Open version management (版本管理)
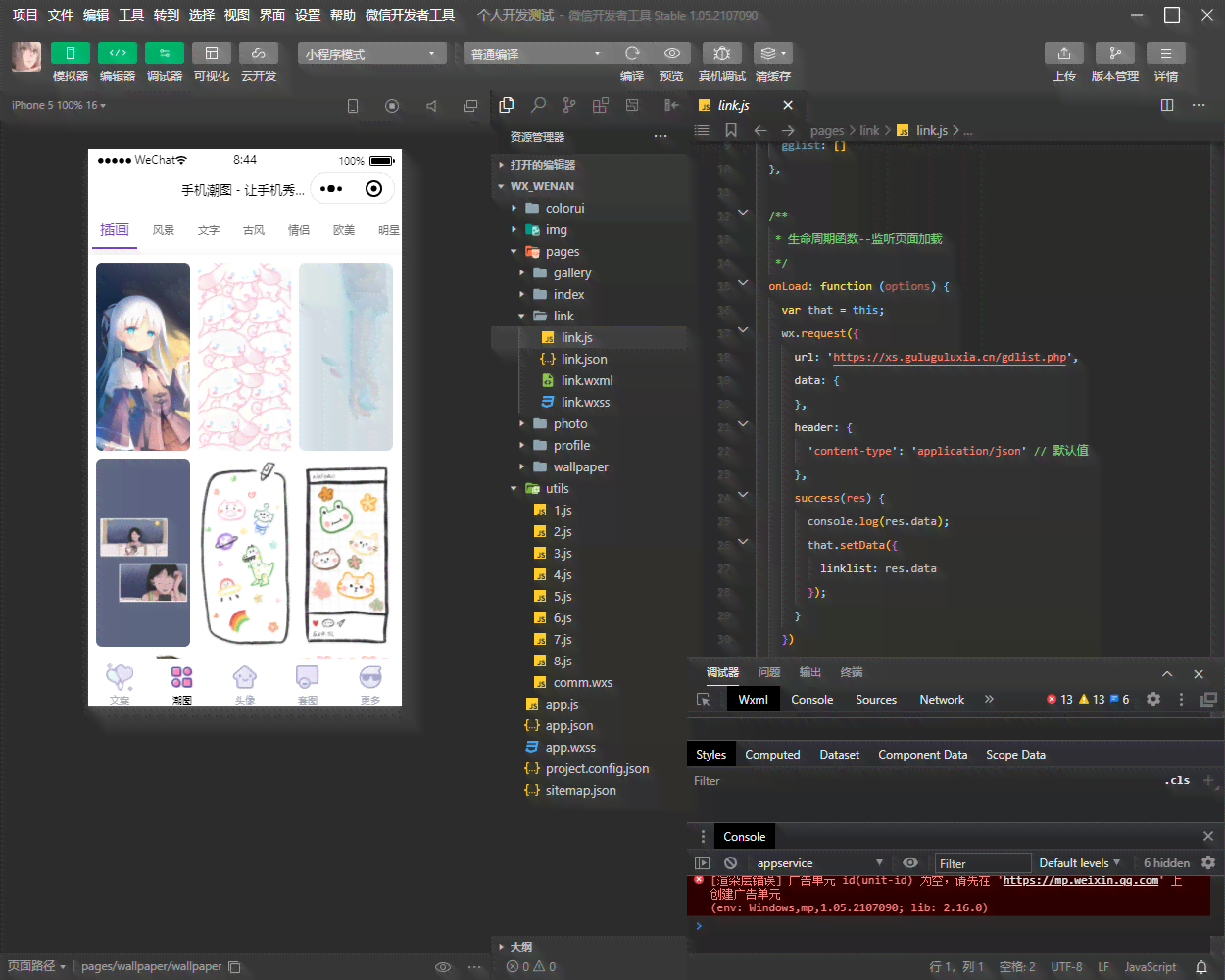This screenshot has height=980, width=1225. coord(1115,53)
